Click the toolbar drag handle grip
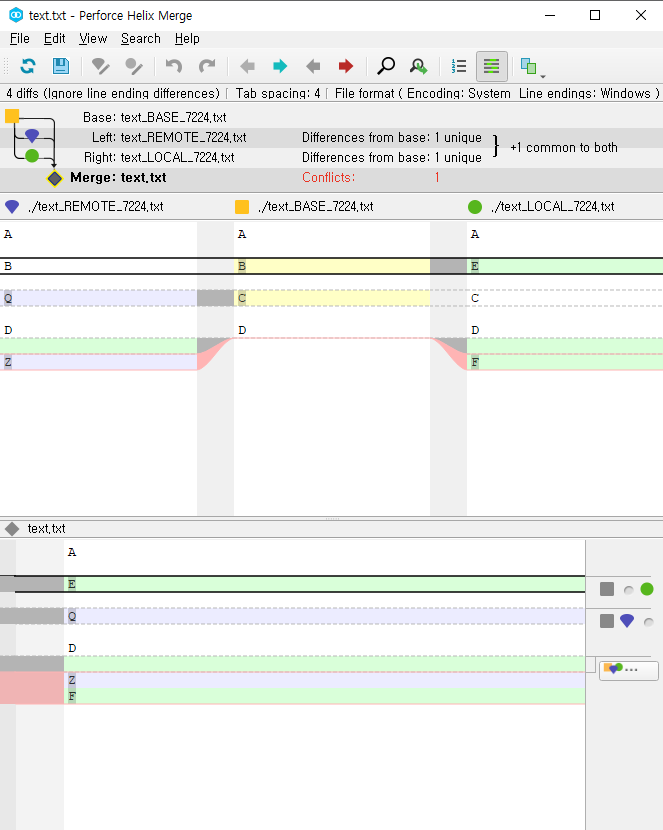663x830 pixels. tap(6, 66)
